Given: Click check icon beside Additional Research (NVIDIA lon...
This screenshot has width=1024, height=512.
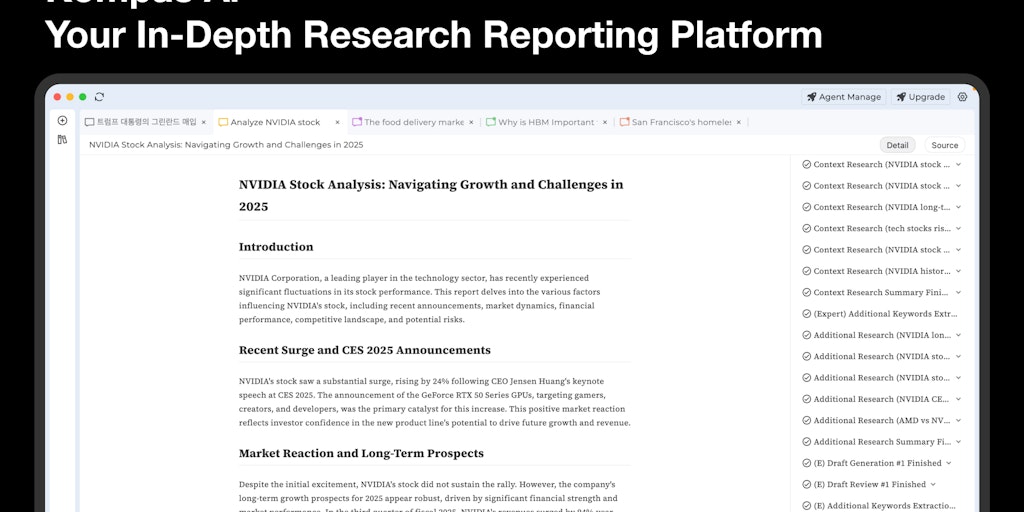Looking at the screenshot, I should [x=807, y=335].
